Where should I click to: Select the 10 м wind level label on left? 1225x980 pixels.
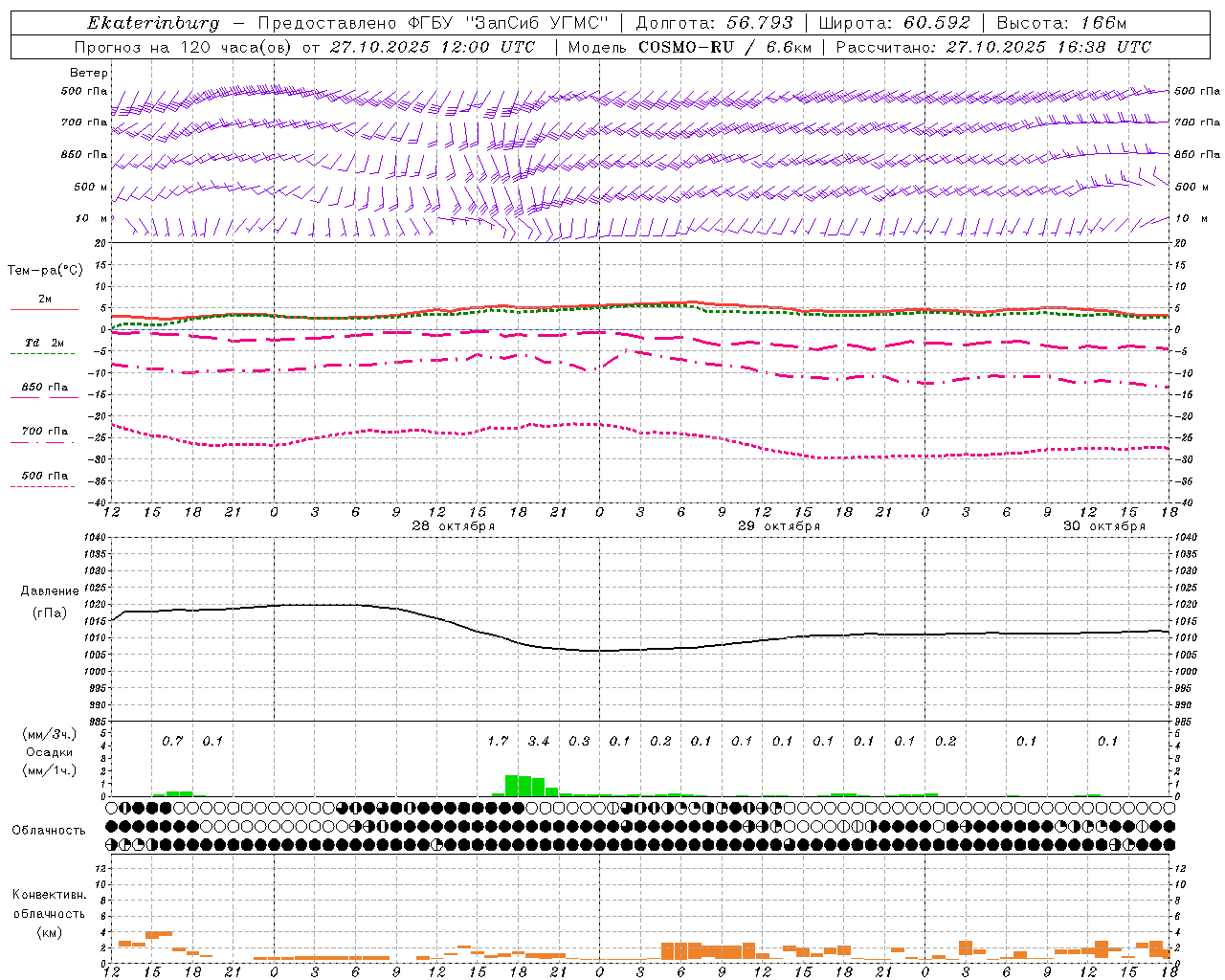(x=92, y=218)
